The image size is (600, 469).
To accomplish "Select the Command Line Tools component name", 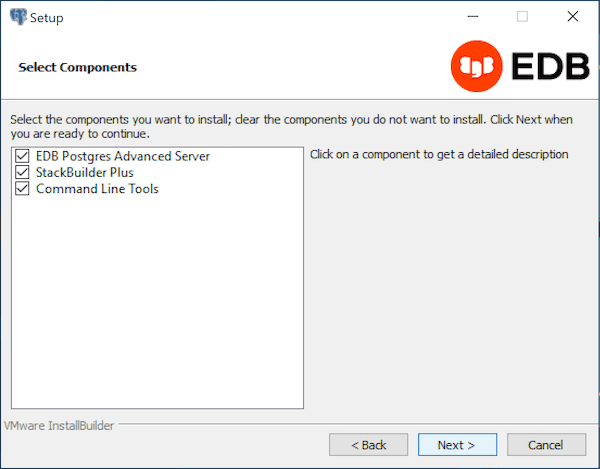I will tap(97, 189).
